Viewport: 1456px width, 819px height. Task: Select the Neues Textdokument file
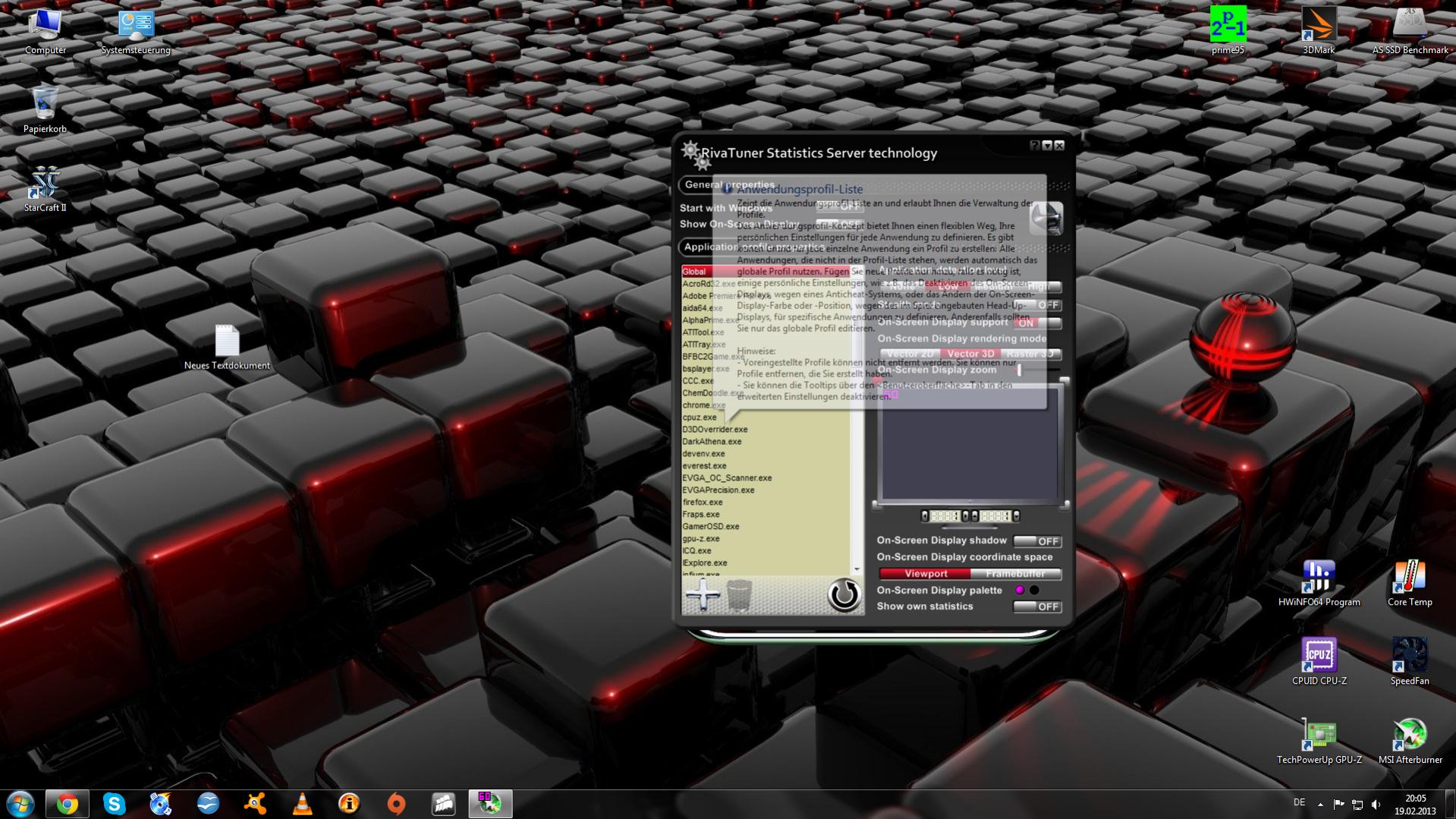pyautogui.click(x=227, y=347)
